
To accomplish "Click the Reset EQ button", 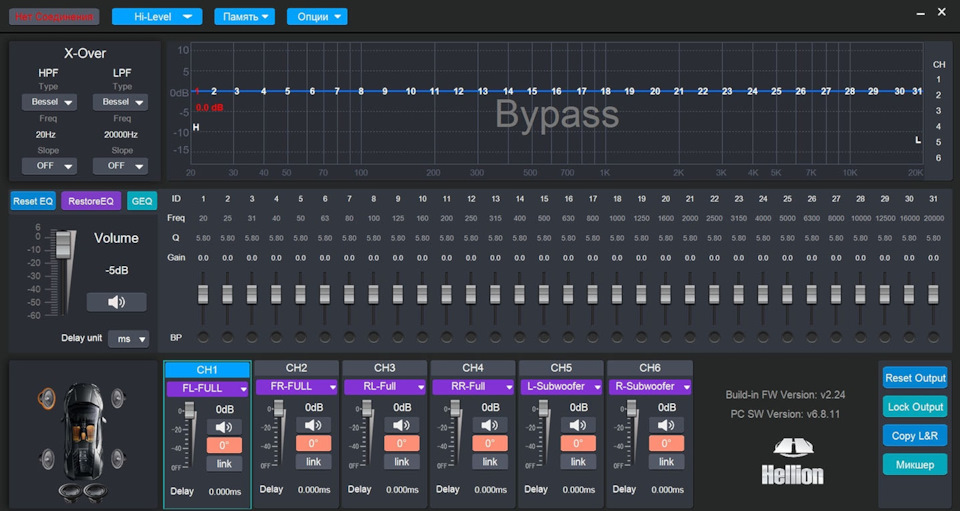I will tap(33, 201).
